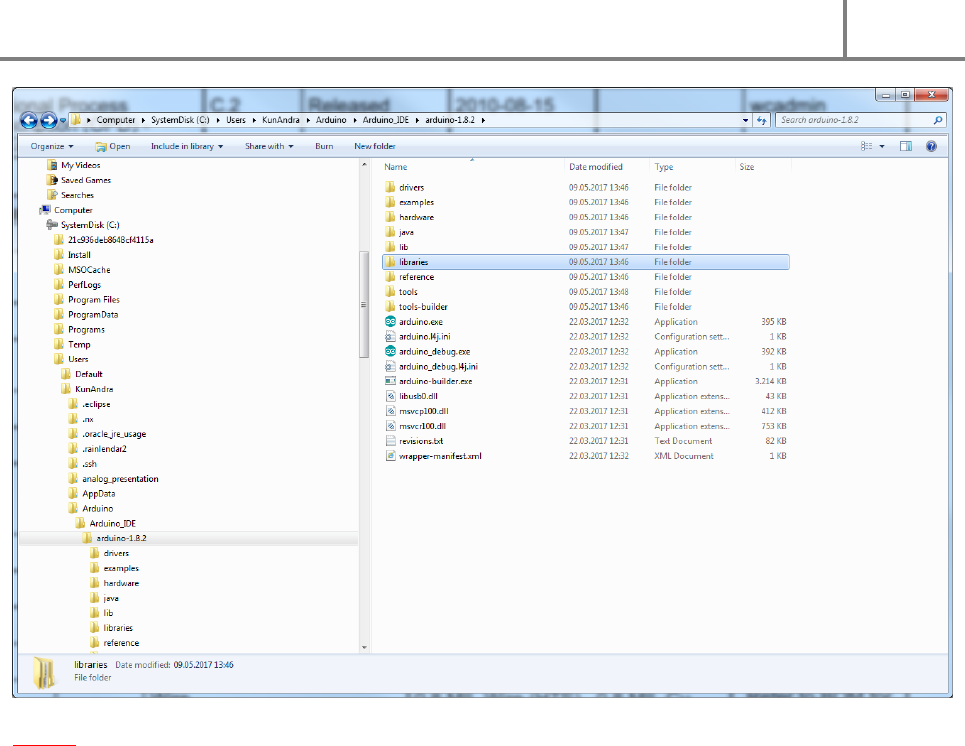Click the navigation pane scrollbar thumb

364,305
